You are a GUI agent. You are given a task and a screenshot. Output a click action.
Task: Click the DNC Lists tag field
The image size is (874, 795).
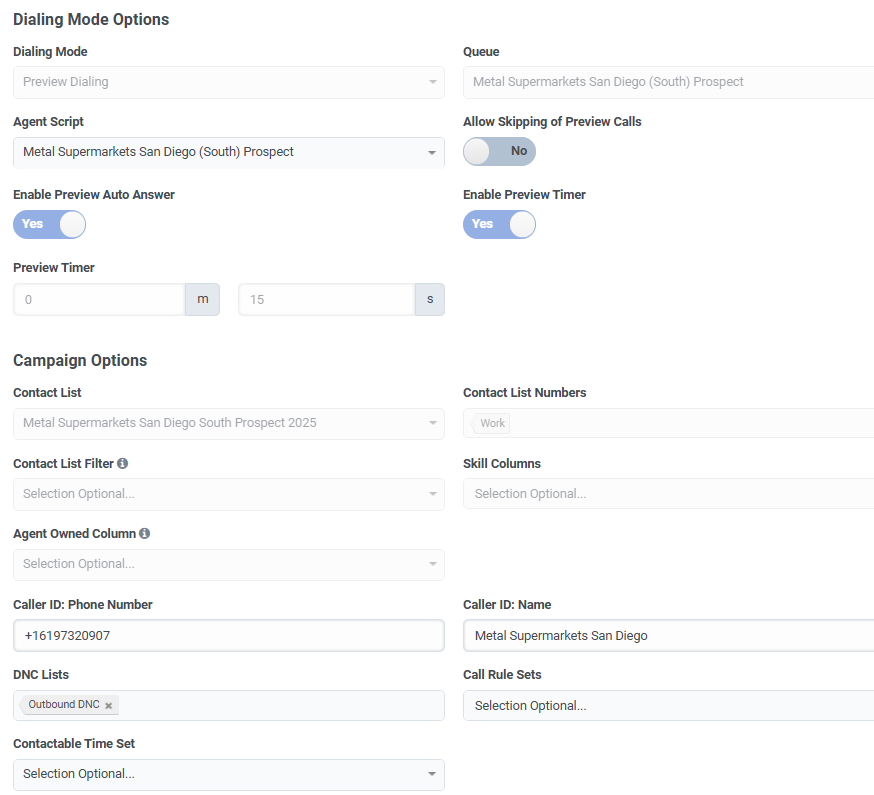pyautogui.click(x=280, y=706)
